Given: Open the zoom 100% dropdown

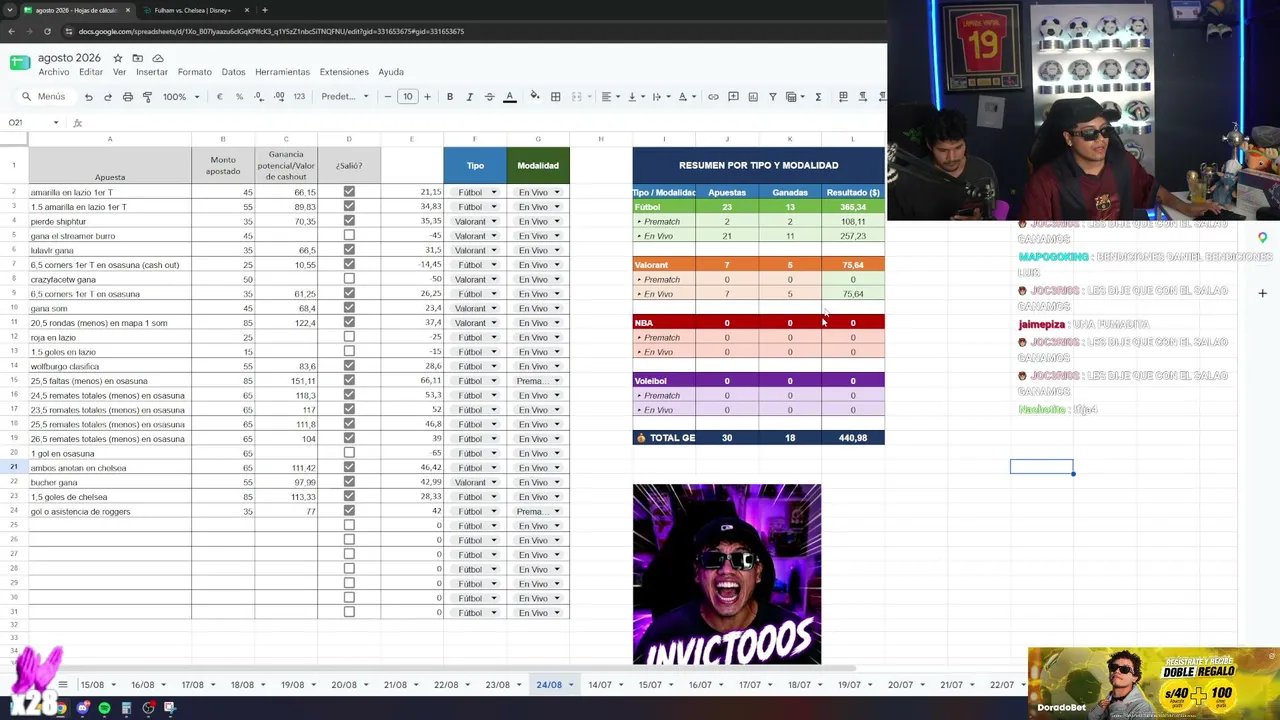Looking at the screenshot, I should pyautogui.click(x=181, y=97).
